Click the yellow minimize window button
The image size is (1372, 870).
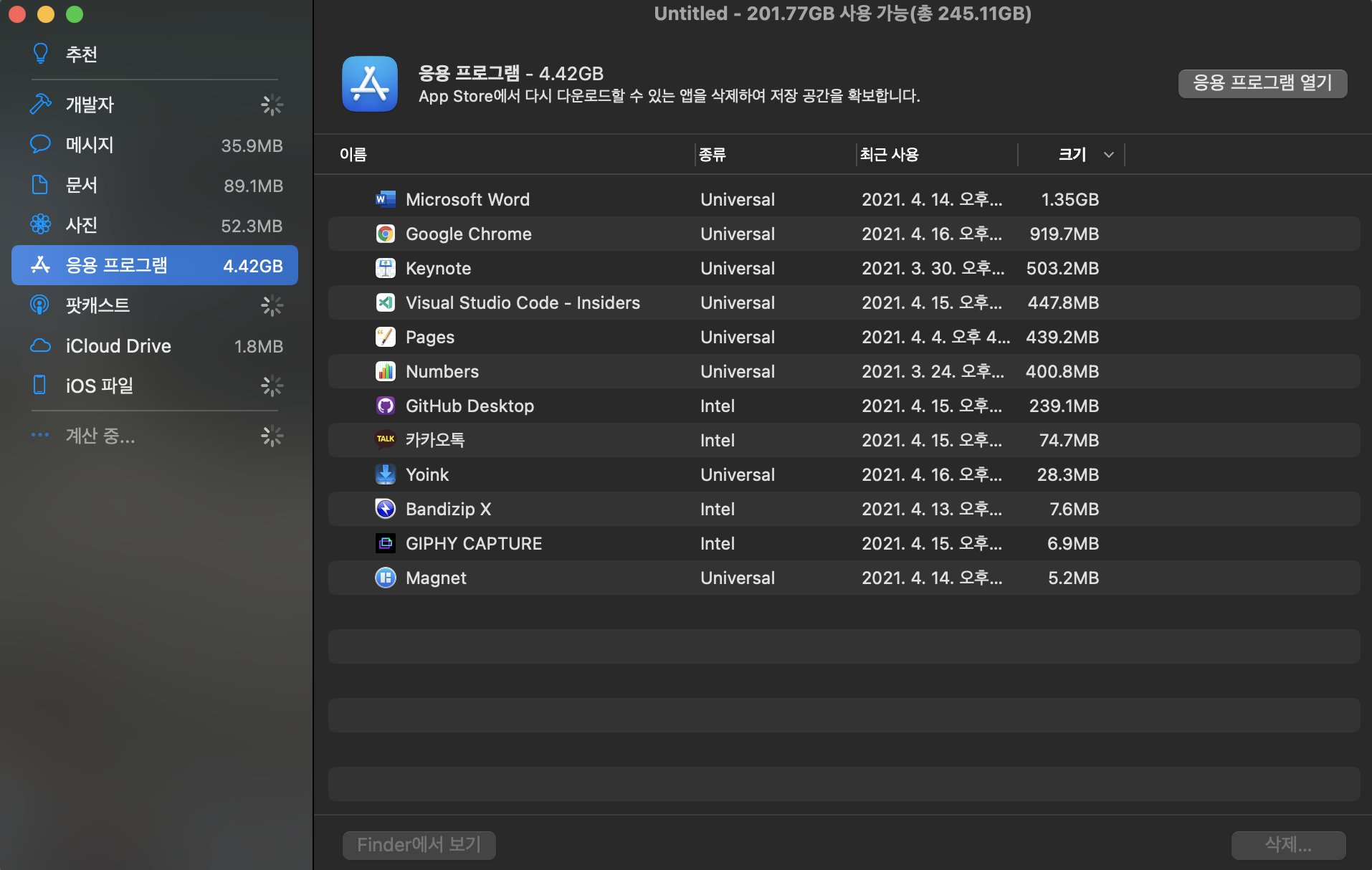point(46,14)
